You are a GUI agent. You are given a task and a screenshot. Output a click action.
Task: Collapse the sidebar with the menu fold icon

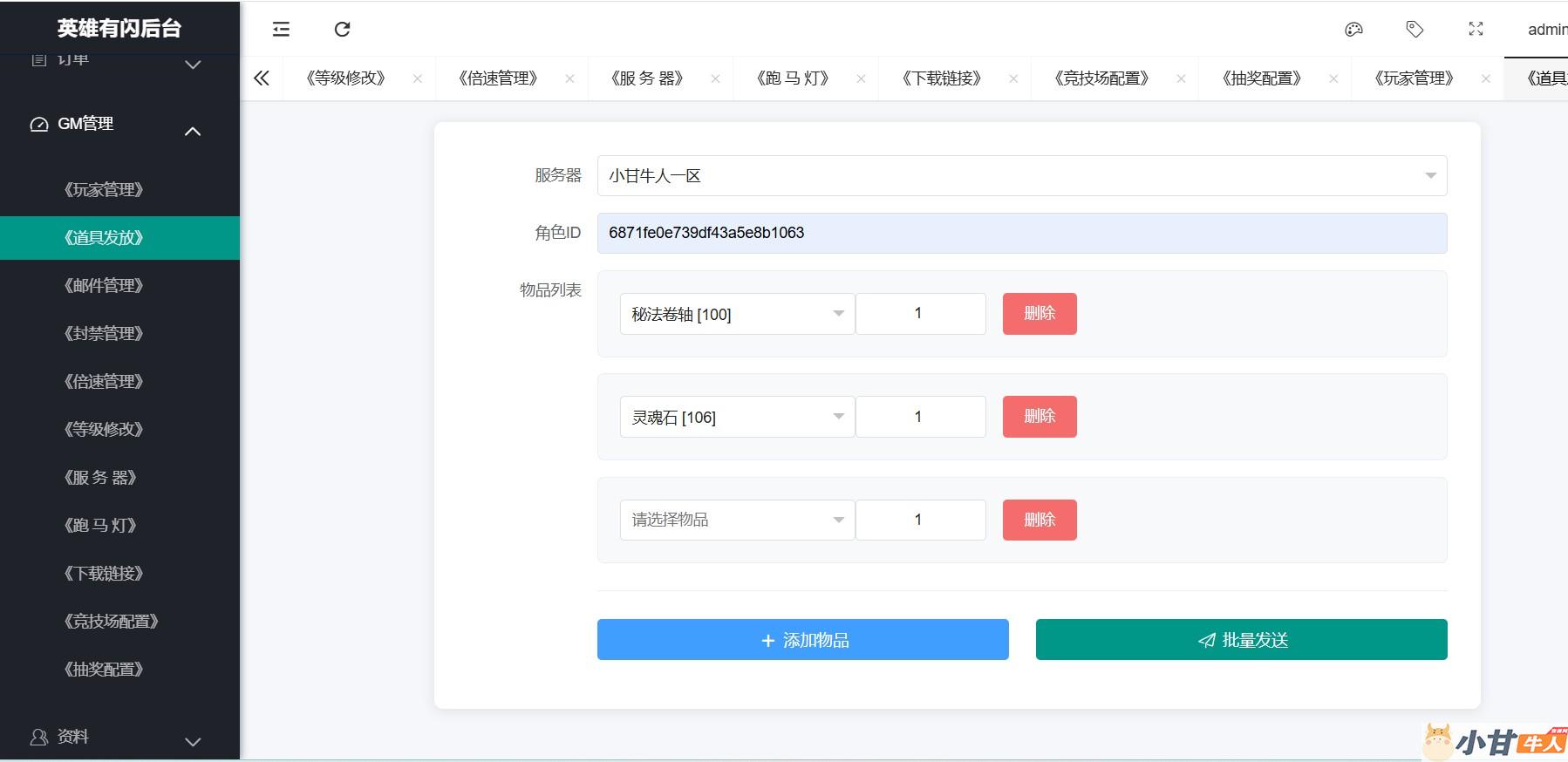click(281, 30)
